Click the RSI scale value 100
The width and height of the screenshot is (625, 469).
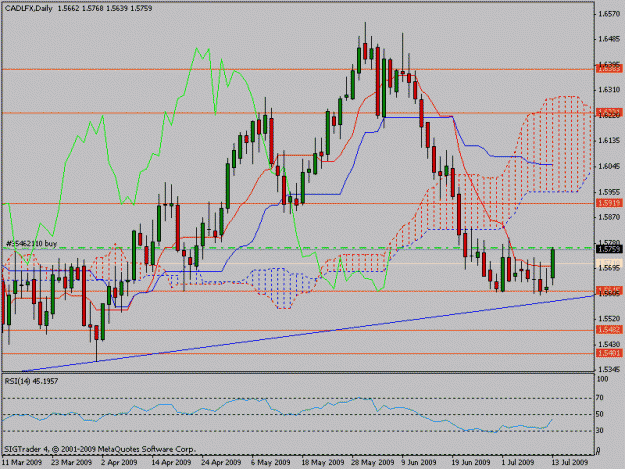(603, 379)
